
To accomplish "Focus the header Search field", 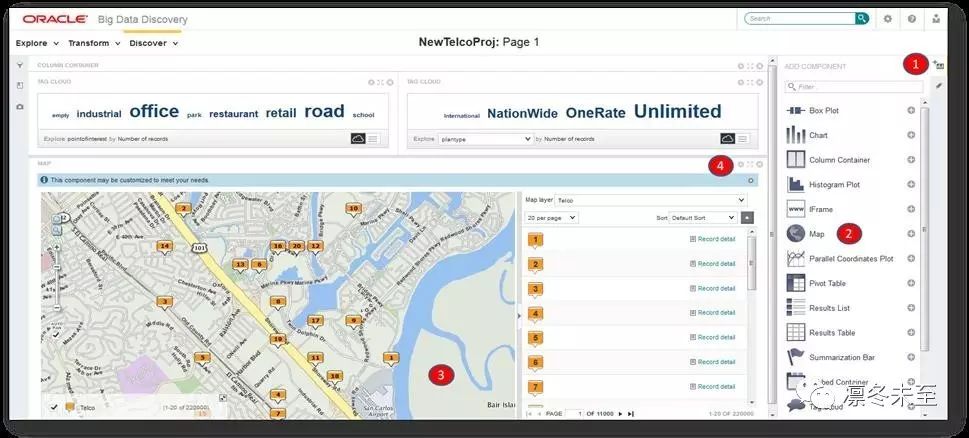I will coord(799,19).
